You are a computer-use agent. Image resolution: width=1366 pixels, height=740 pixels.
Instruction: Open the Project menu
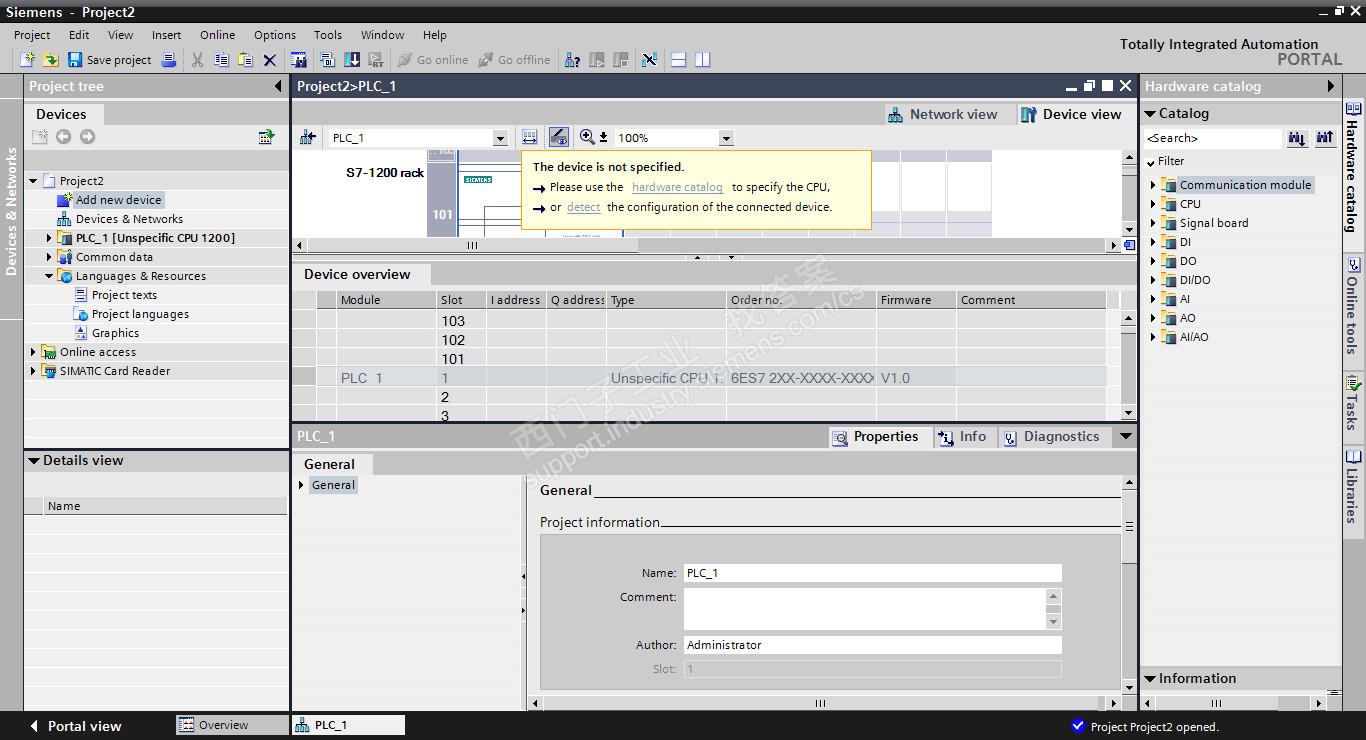[x=32, y=35]
